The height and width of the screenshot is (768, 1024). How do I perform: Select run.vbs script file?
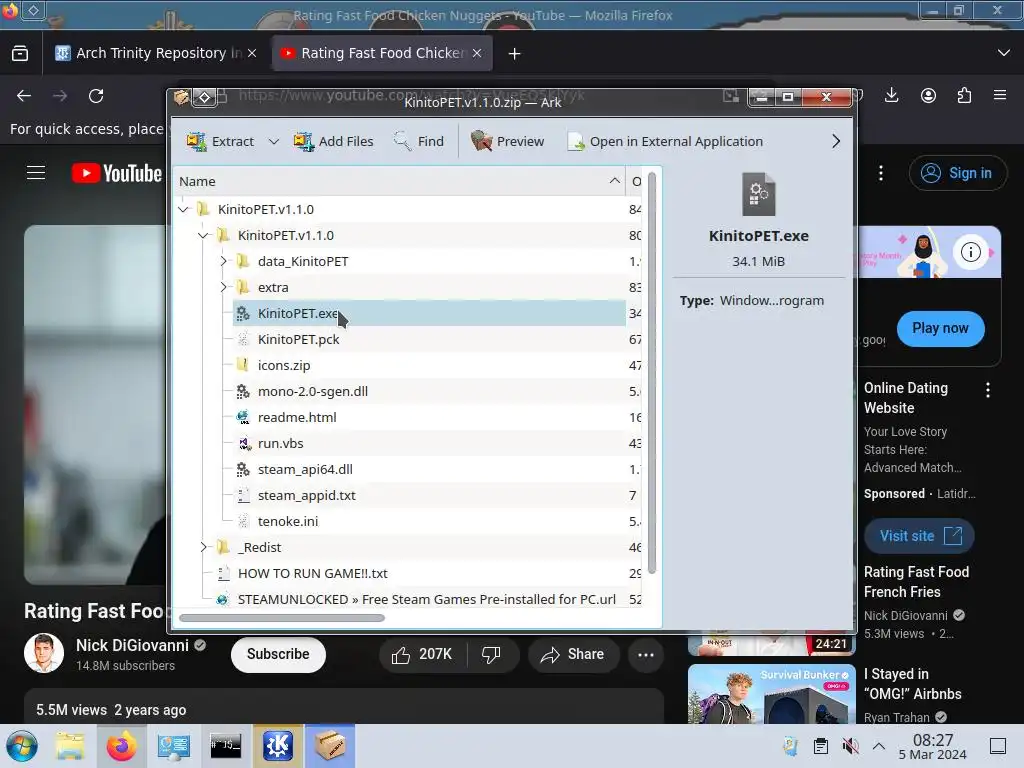coord(280,443)
